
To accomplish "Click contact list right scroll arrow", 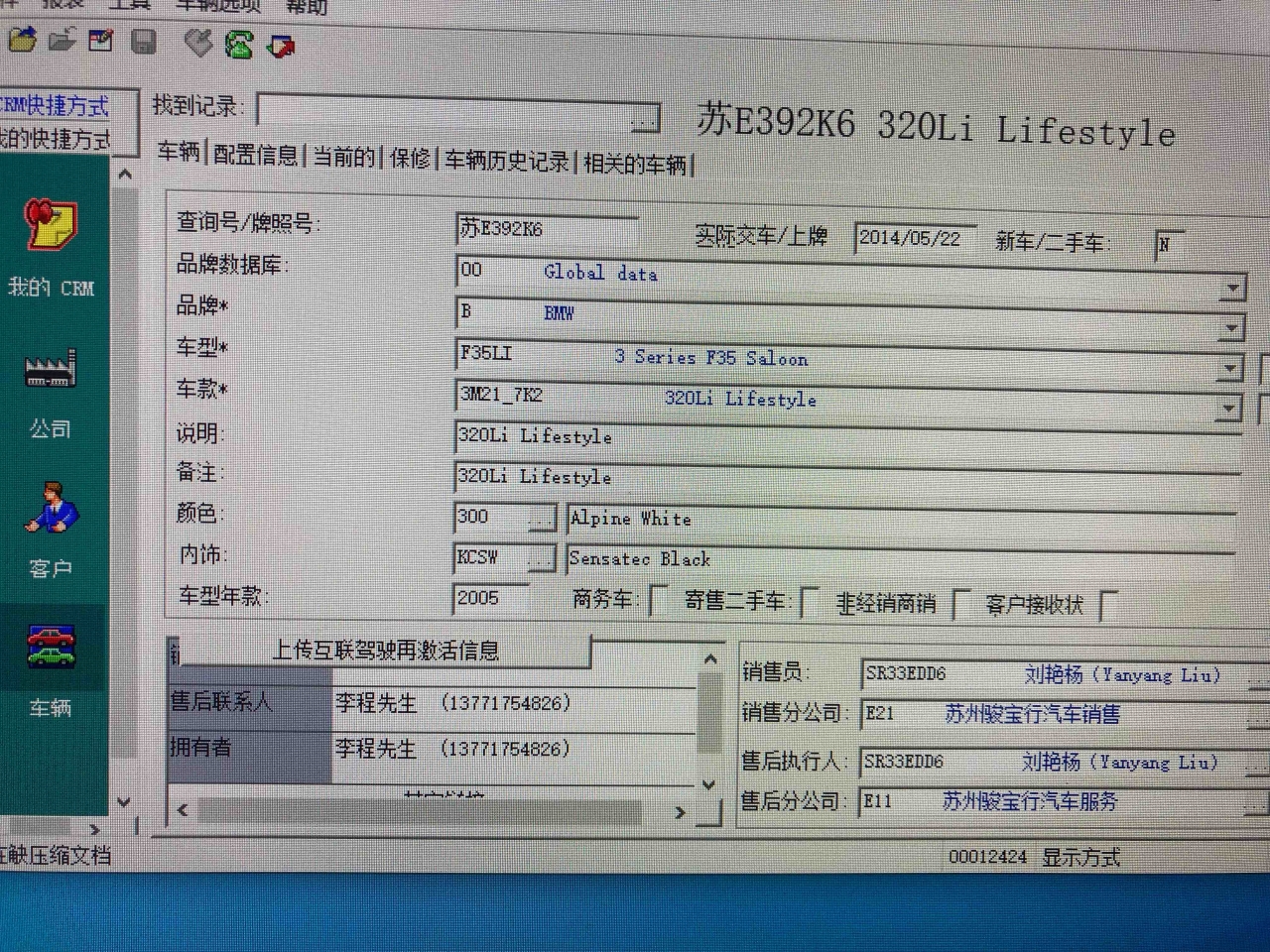I will [x=680, y=812].
